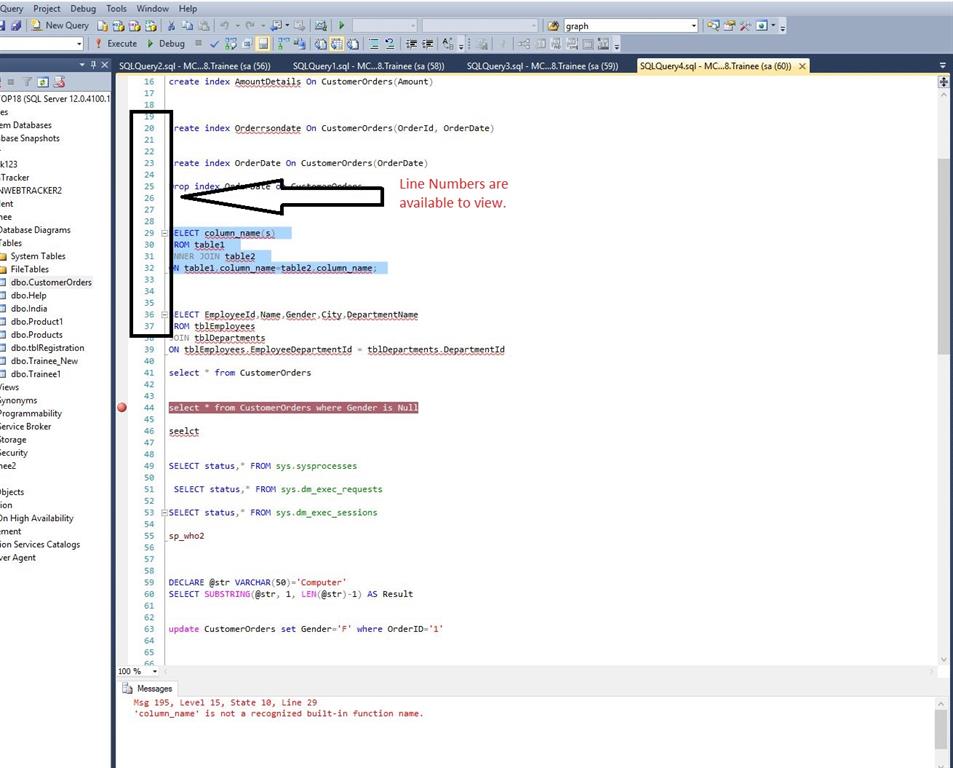
Task: Click the Parse checkmark icon
Action: (x=214, y=44)
